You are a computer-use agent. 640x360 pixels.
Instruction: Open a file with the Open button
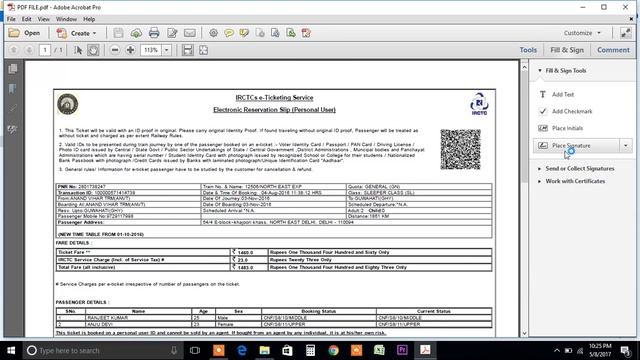coord(24,33)
